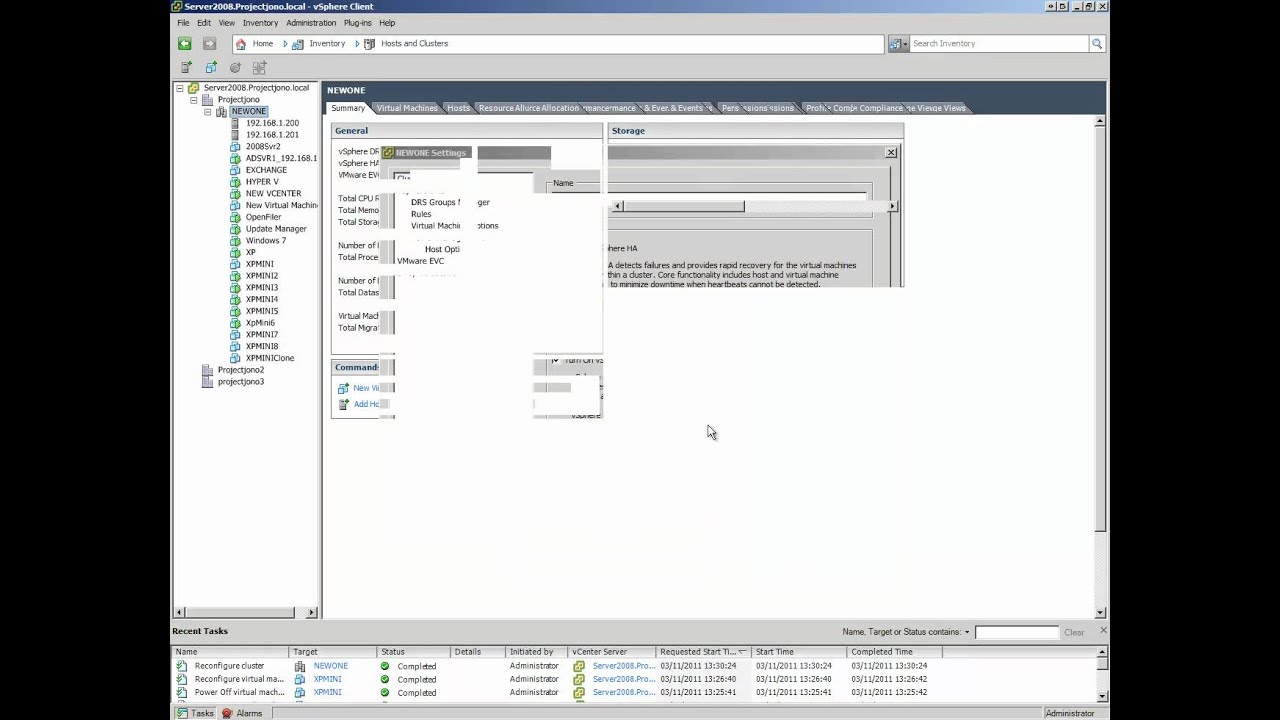
Task: Select the XPMINIClone virtual machine
Action: point(270,358)
